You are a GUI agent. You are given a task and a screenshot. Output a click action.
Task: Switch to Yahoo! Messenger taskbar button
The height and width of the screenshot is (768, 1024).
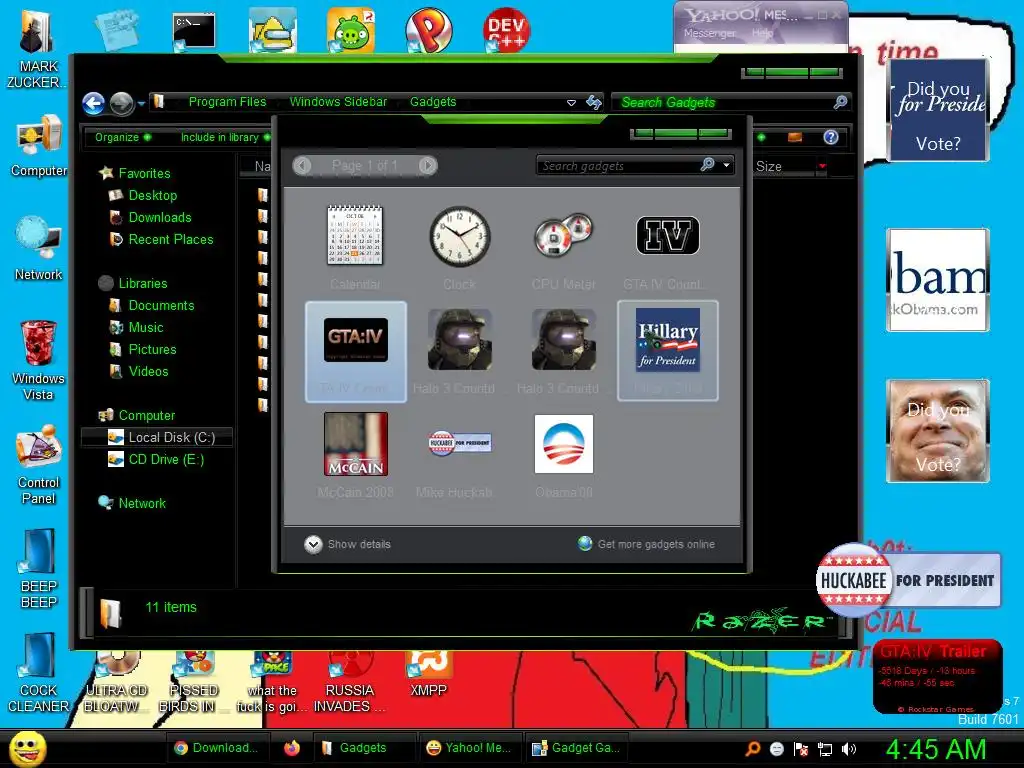tap(468, 748)
